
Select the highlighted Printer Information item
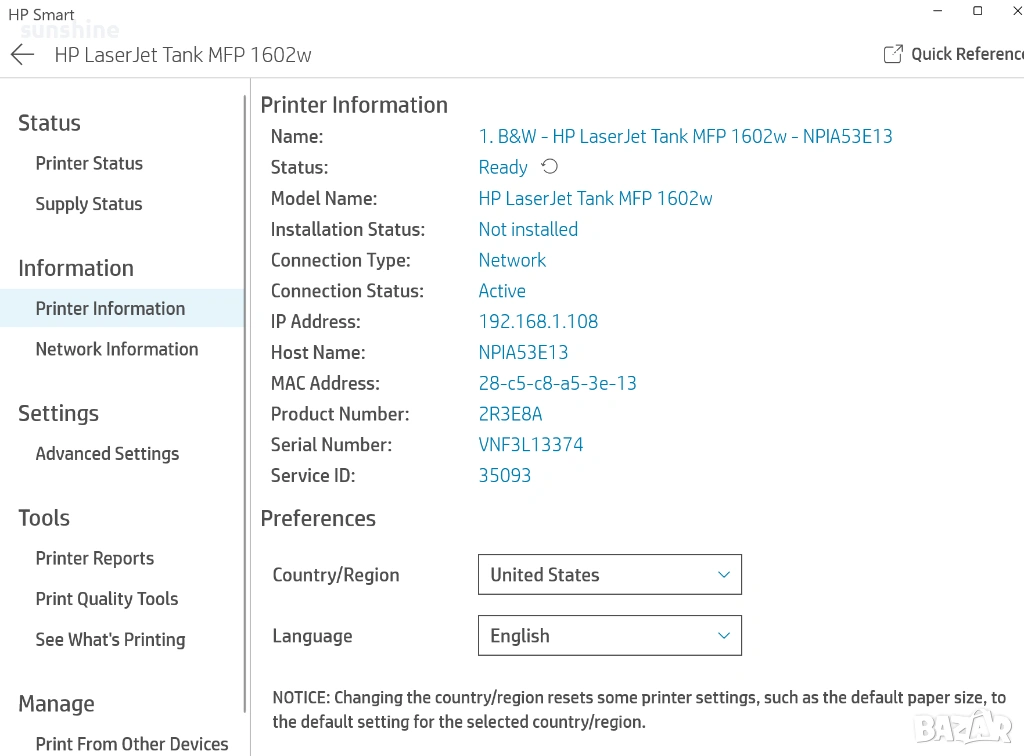point(110,309)
